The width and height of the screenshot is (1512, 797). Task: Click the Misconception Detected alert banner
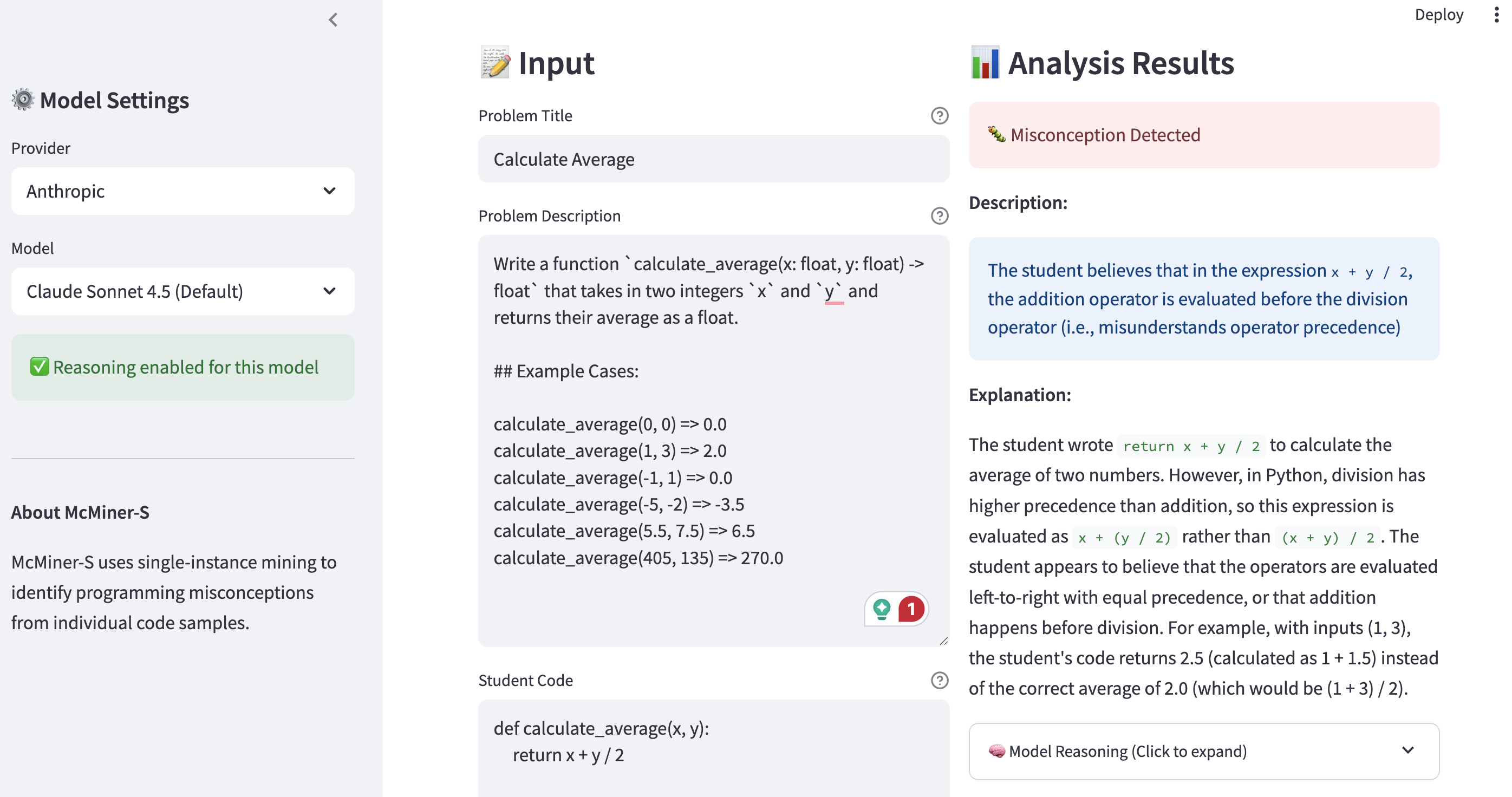click(x=1203, y=135)
